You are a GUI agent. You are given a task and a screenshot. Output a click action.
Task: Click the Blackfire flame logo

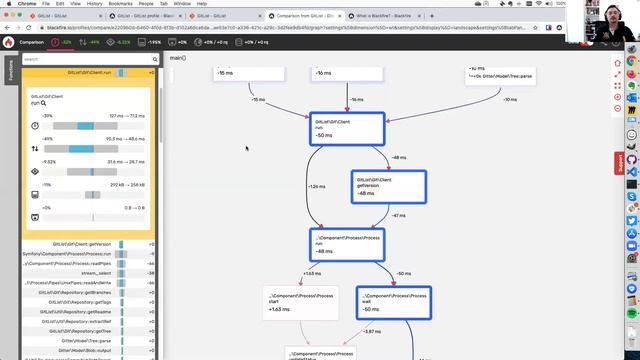(x=8, y=42)
